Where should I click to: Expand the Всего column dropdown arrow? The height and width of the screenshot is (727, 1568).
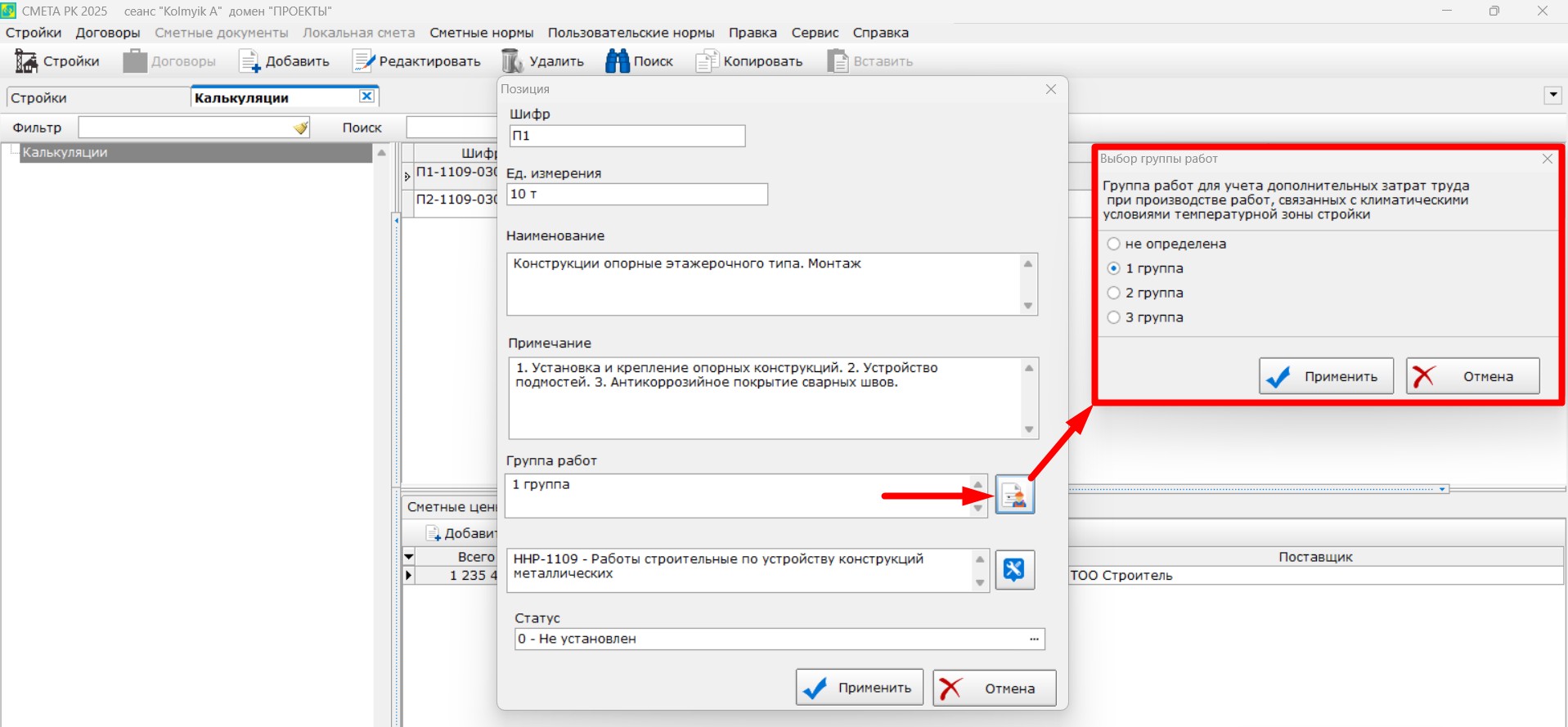click(409, 557)
